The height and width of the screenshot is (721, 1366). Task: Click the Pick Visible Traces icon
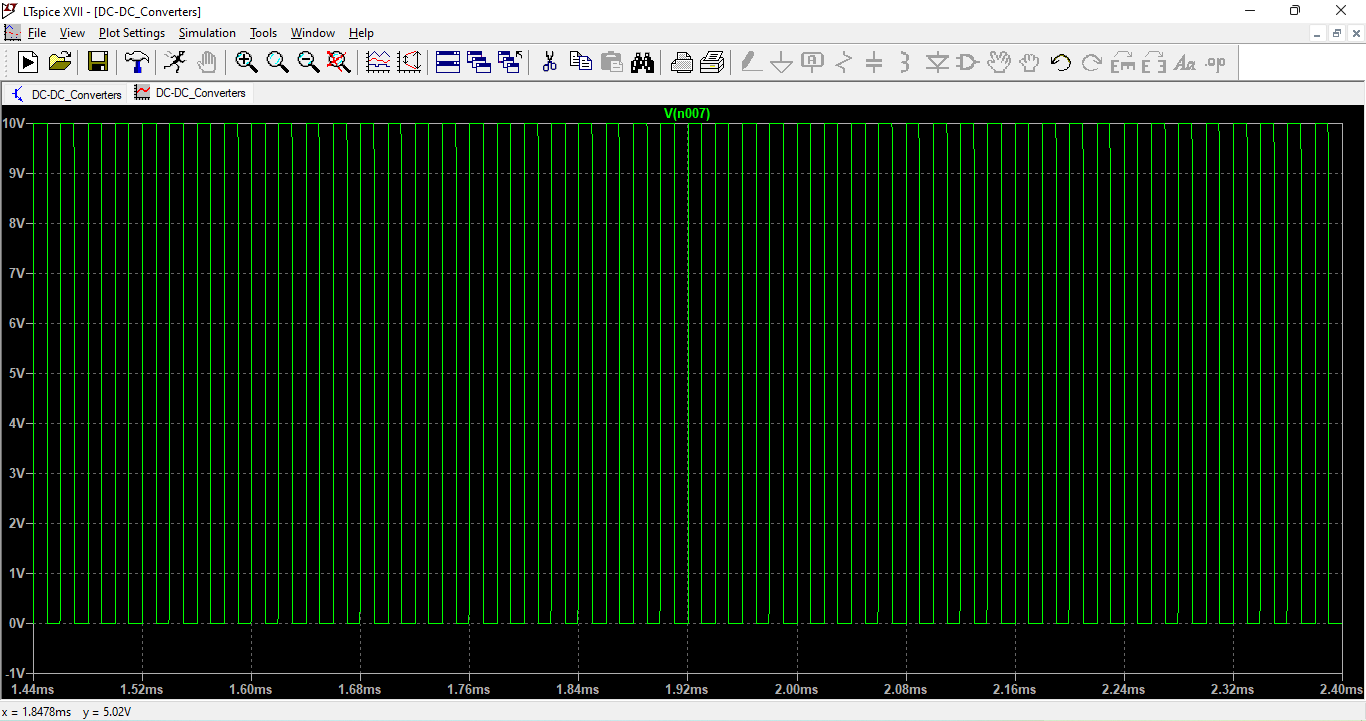click(x=378, y=63)
